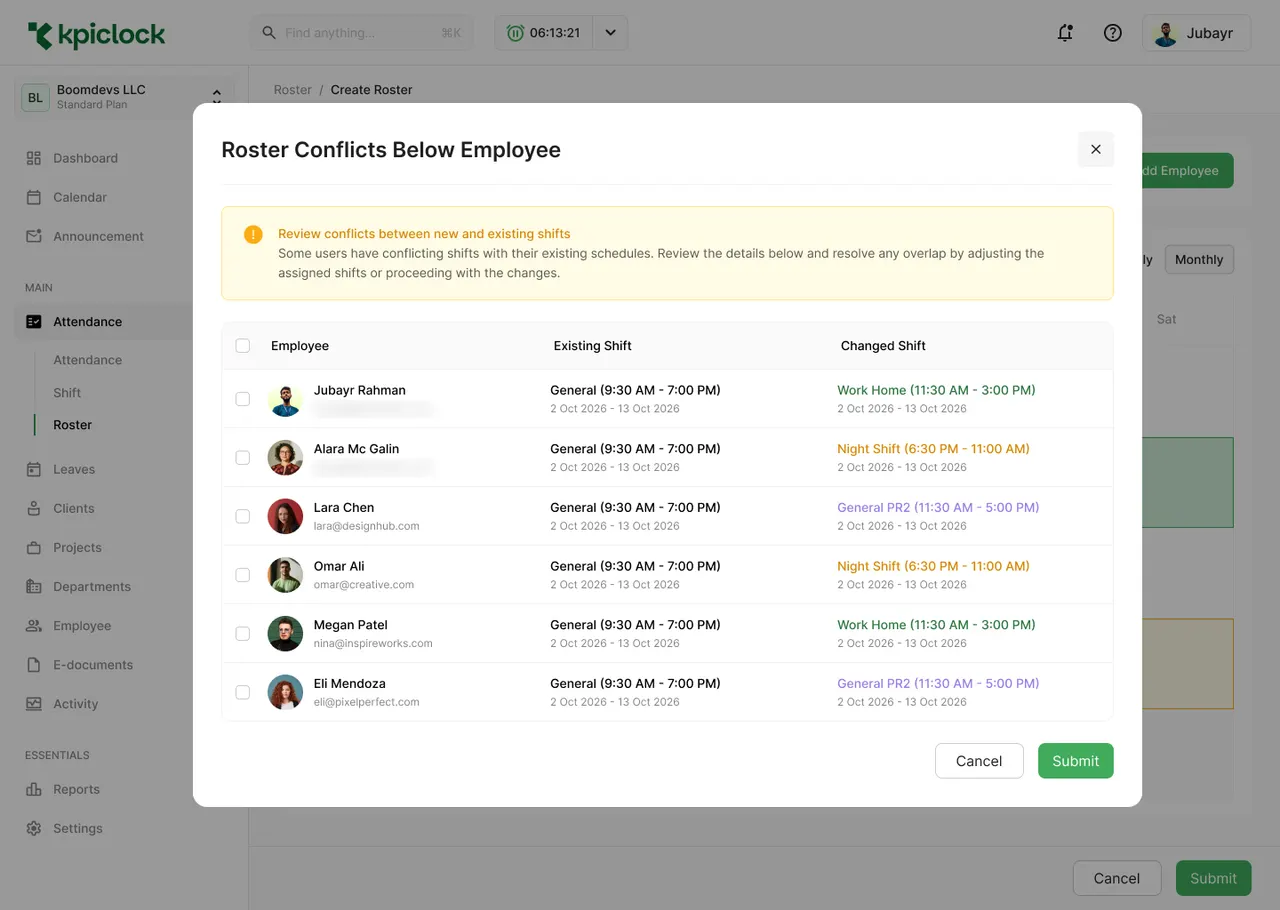This screenshot has width=1280, height=910.
Task: Cancel the roster conflicts dialog
Action: 979,761
